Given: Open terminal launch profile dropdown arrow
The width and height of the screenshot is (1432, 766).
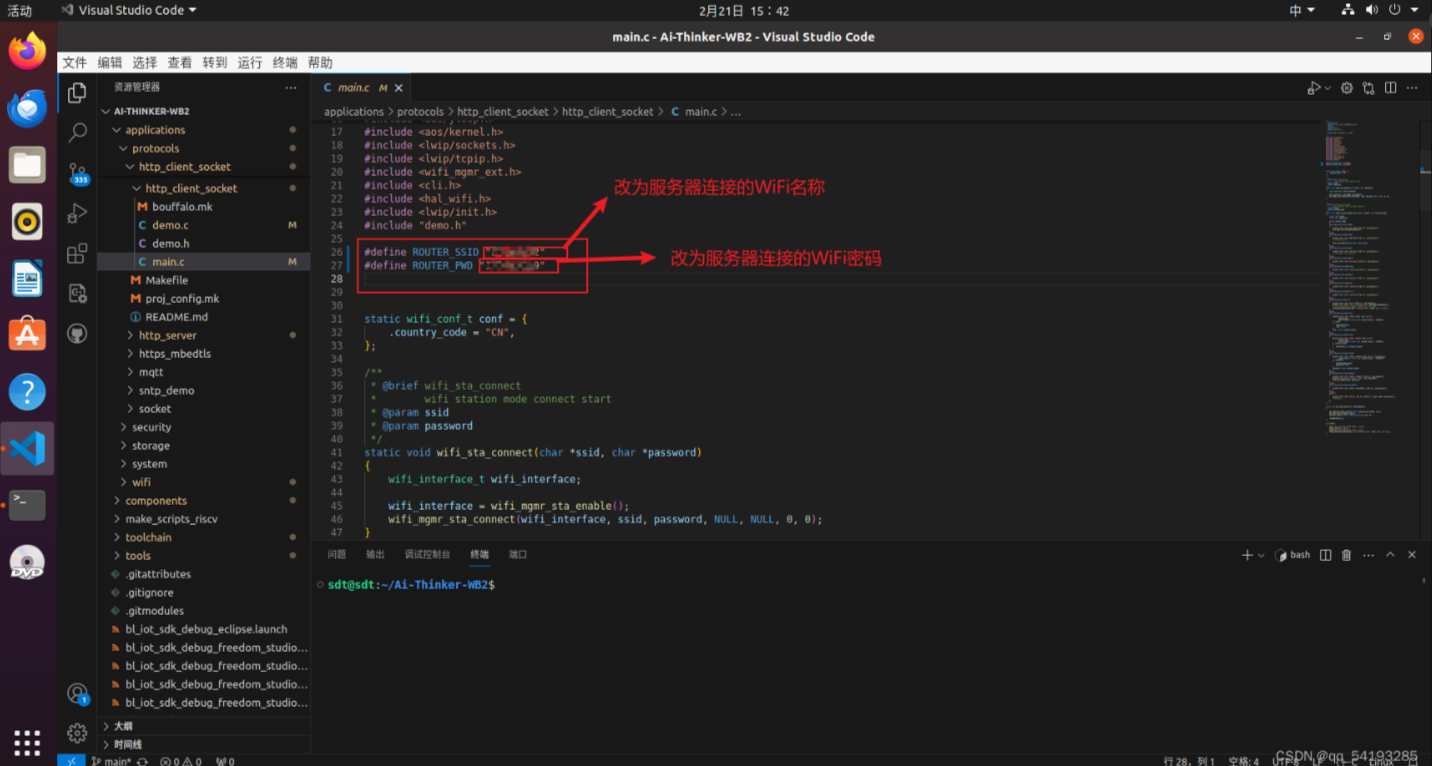Looking at the screenshot, I should 1261,555.
